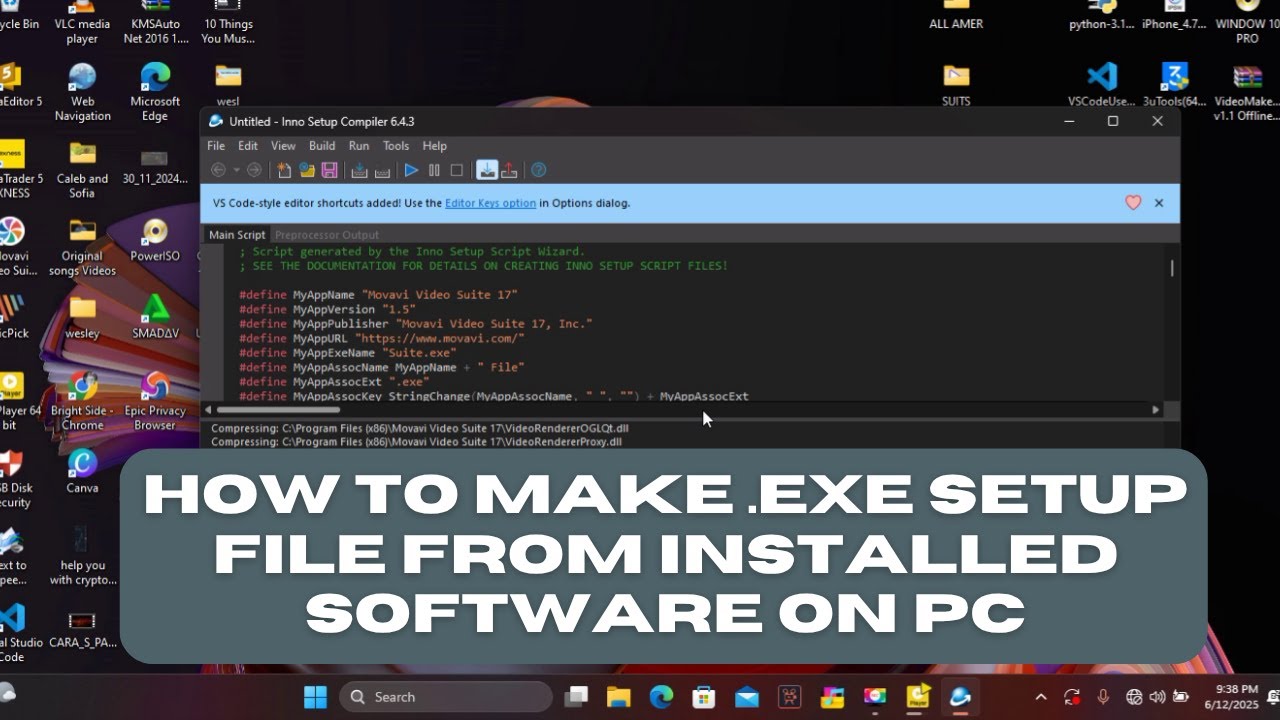Follow the Editor Keys option link

click(490, 203)
